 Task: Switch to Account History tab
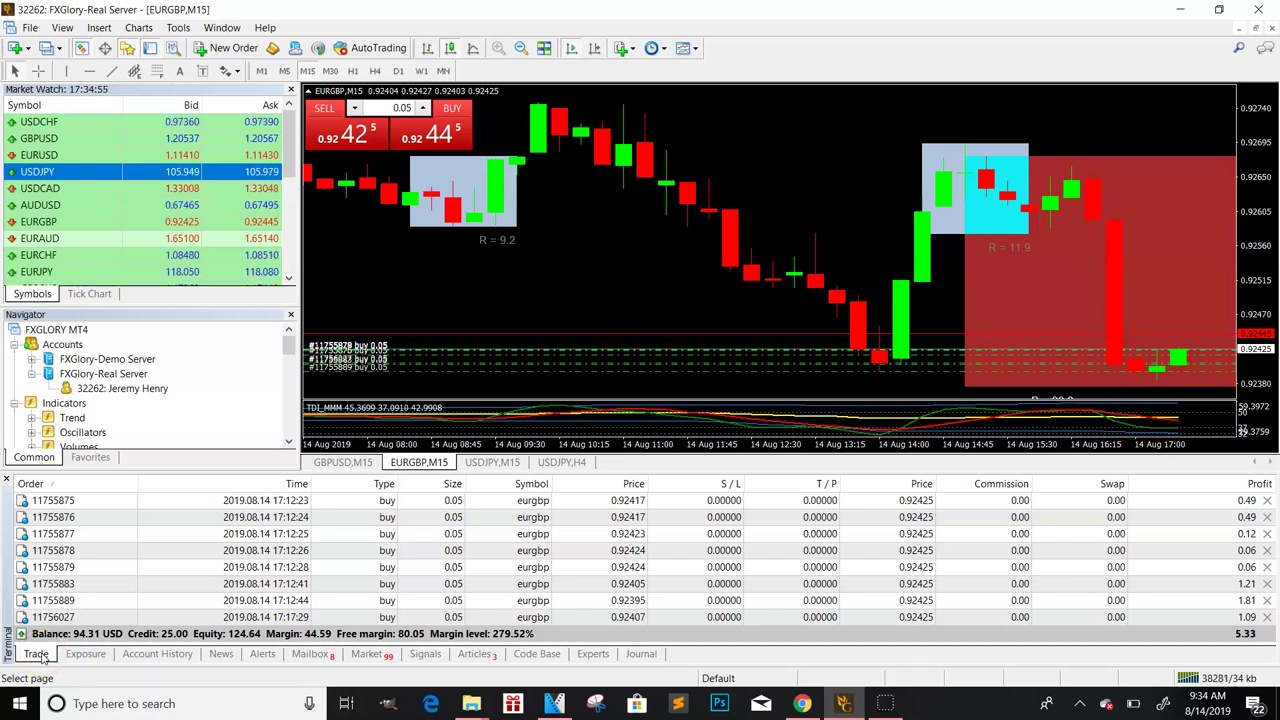(157, 654)
